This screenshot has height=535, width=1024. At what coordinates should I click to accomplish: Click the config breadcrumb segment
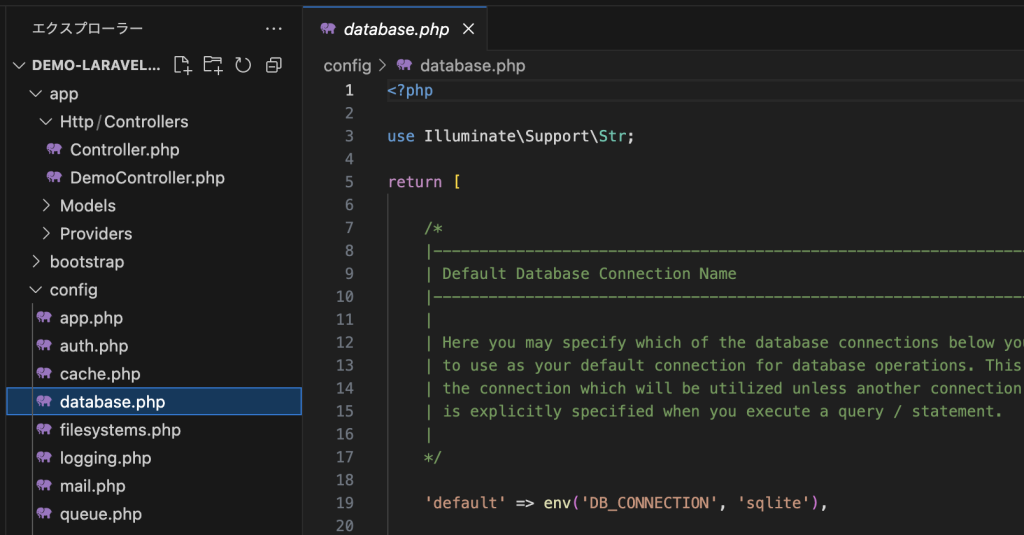tap(347, 66)
